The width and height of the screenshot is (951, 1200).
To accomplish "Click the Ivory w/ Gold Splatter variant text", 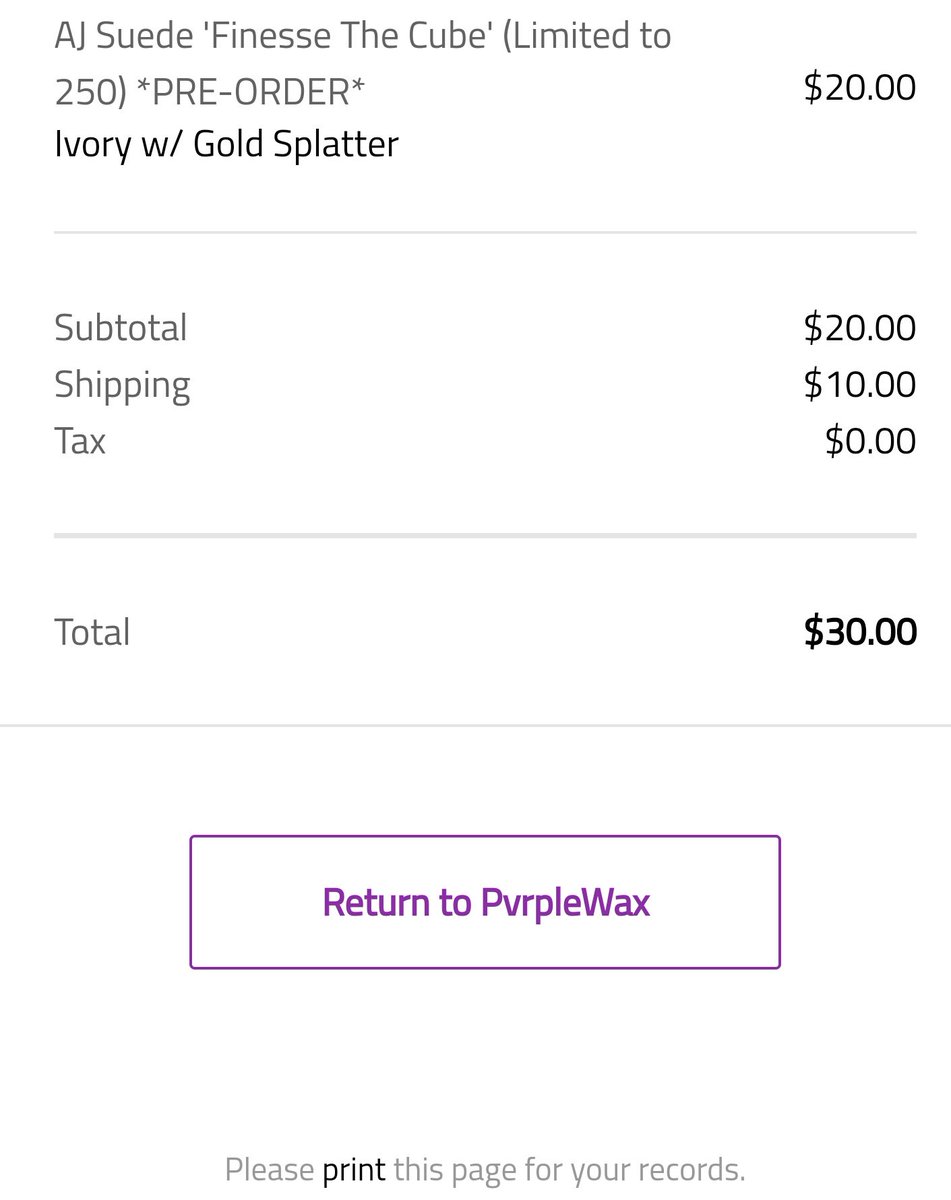I will pyautogui.click(x=227, y=144).
